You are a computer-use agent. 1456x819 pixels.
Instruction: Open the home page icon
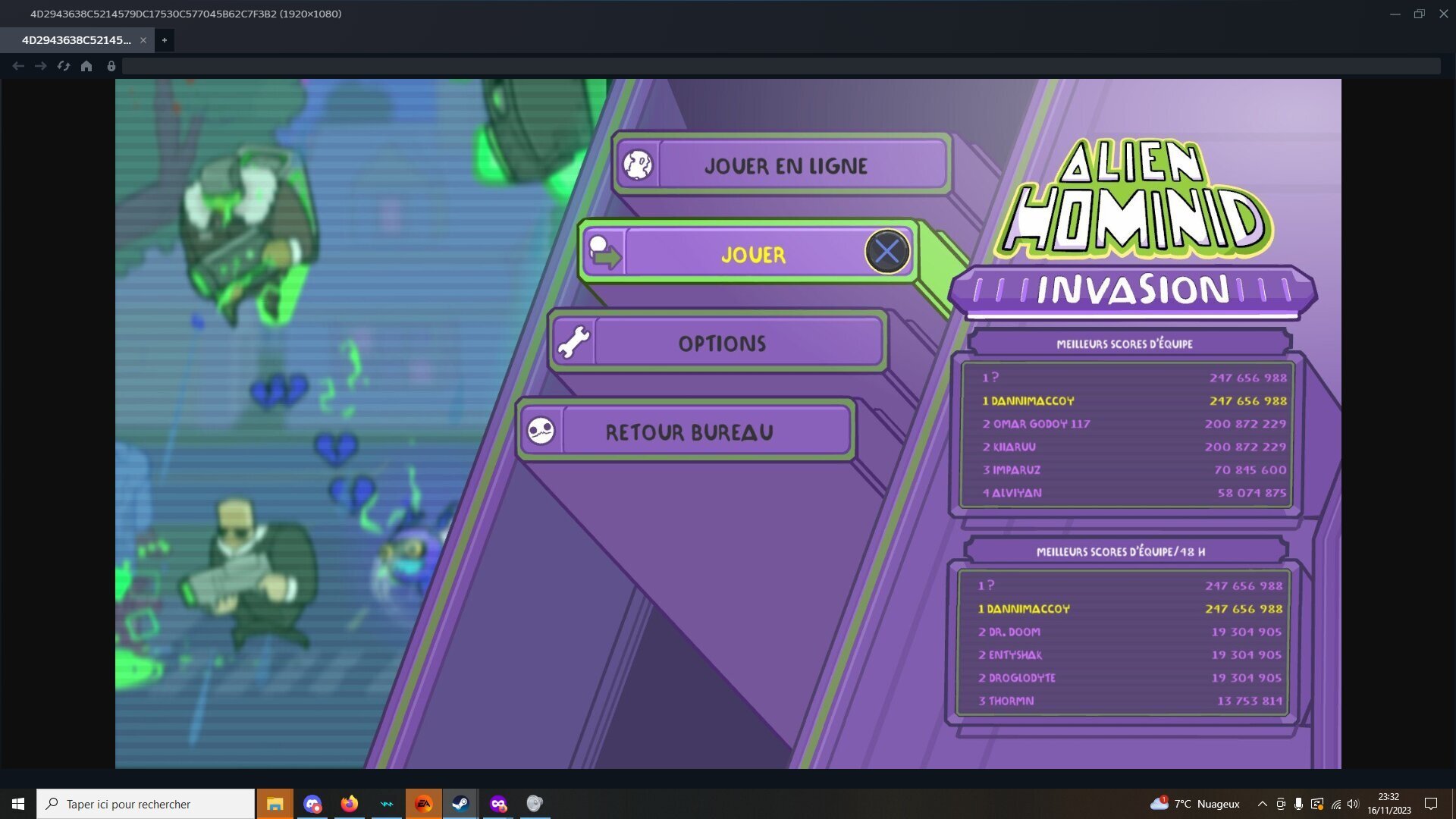click(86, 66)
